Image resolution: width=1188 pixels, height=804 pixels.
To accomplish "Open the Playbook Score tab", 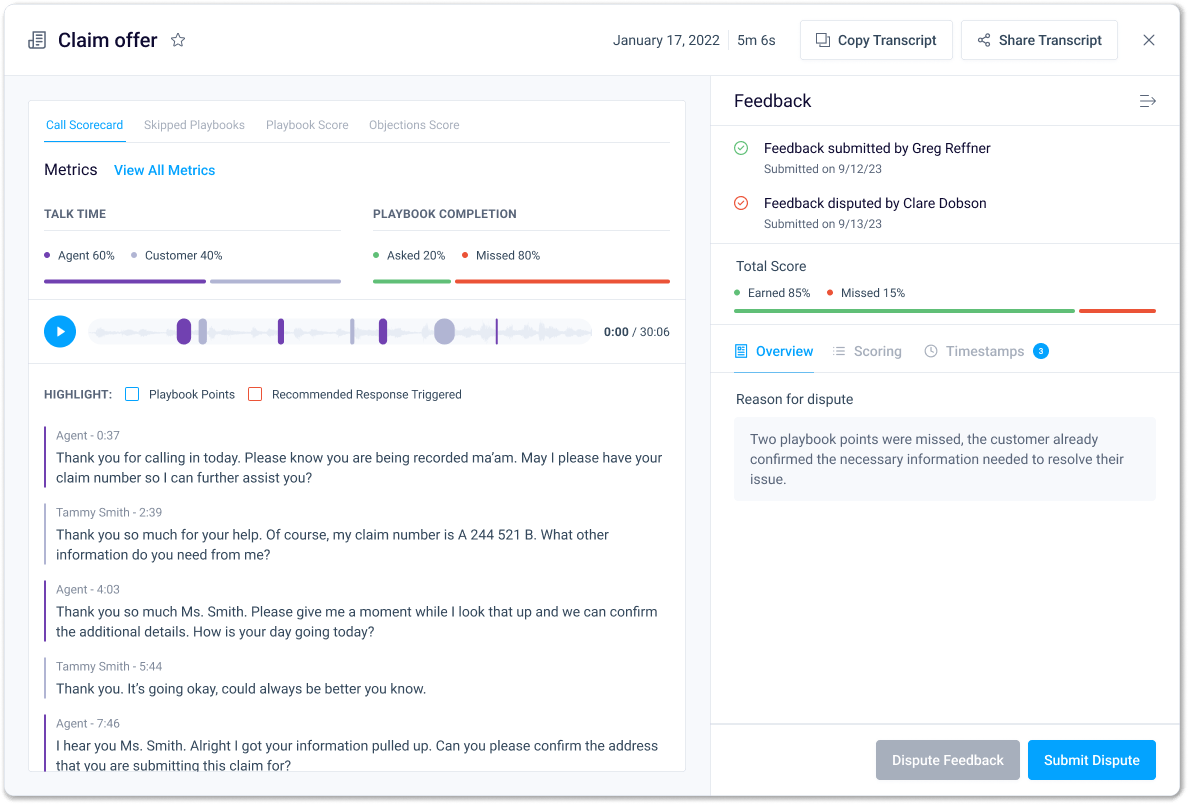I will [307, 125].
